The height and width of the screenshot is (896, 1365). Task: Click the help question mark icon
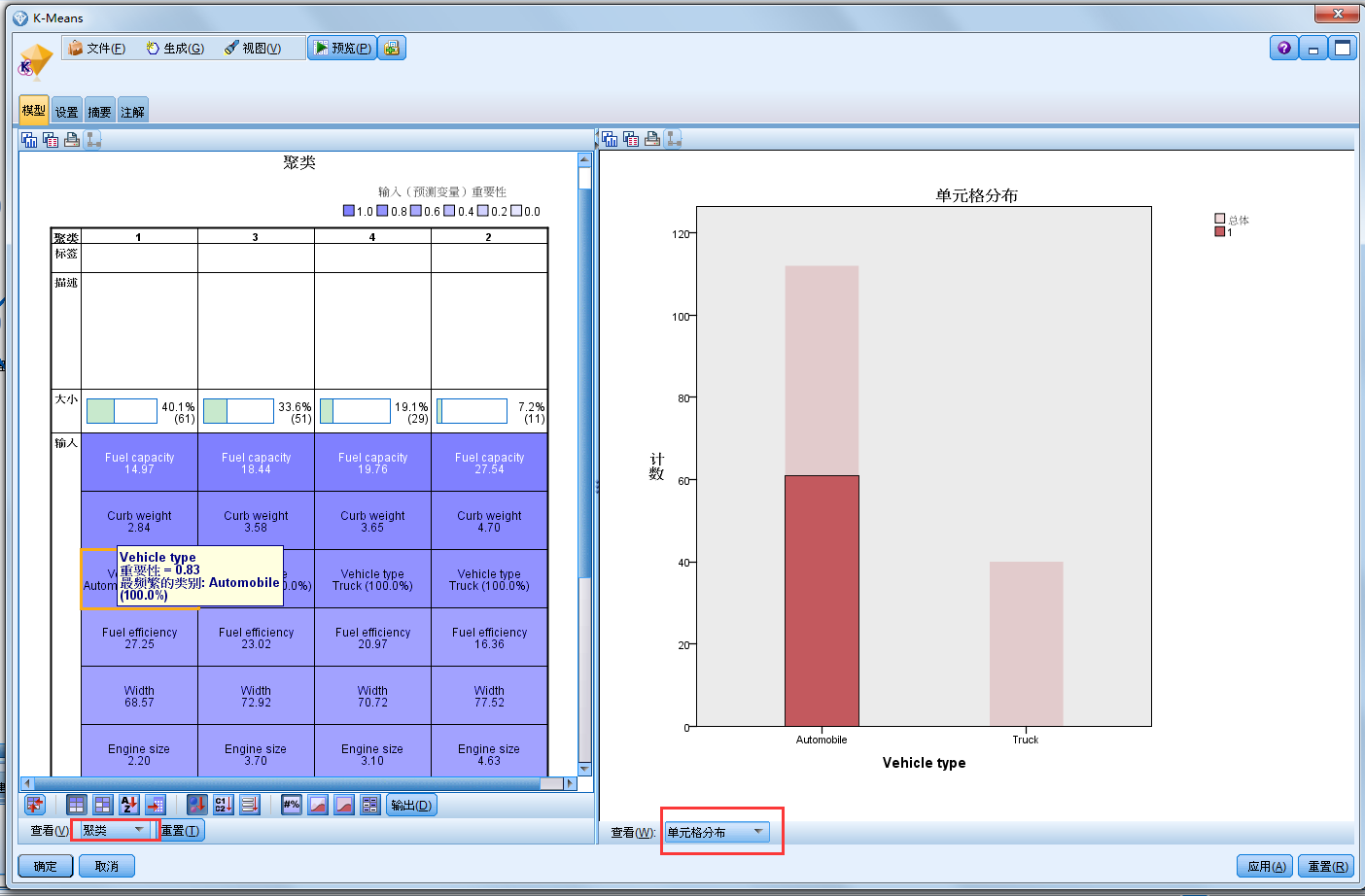(1284, 48)
